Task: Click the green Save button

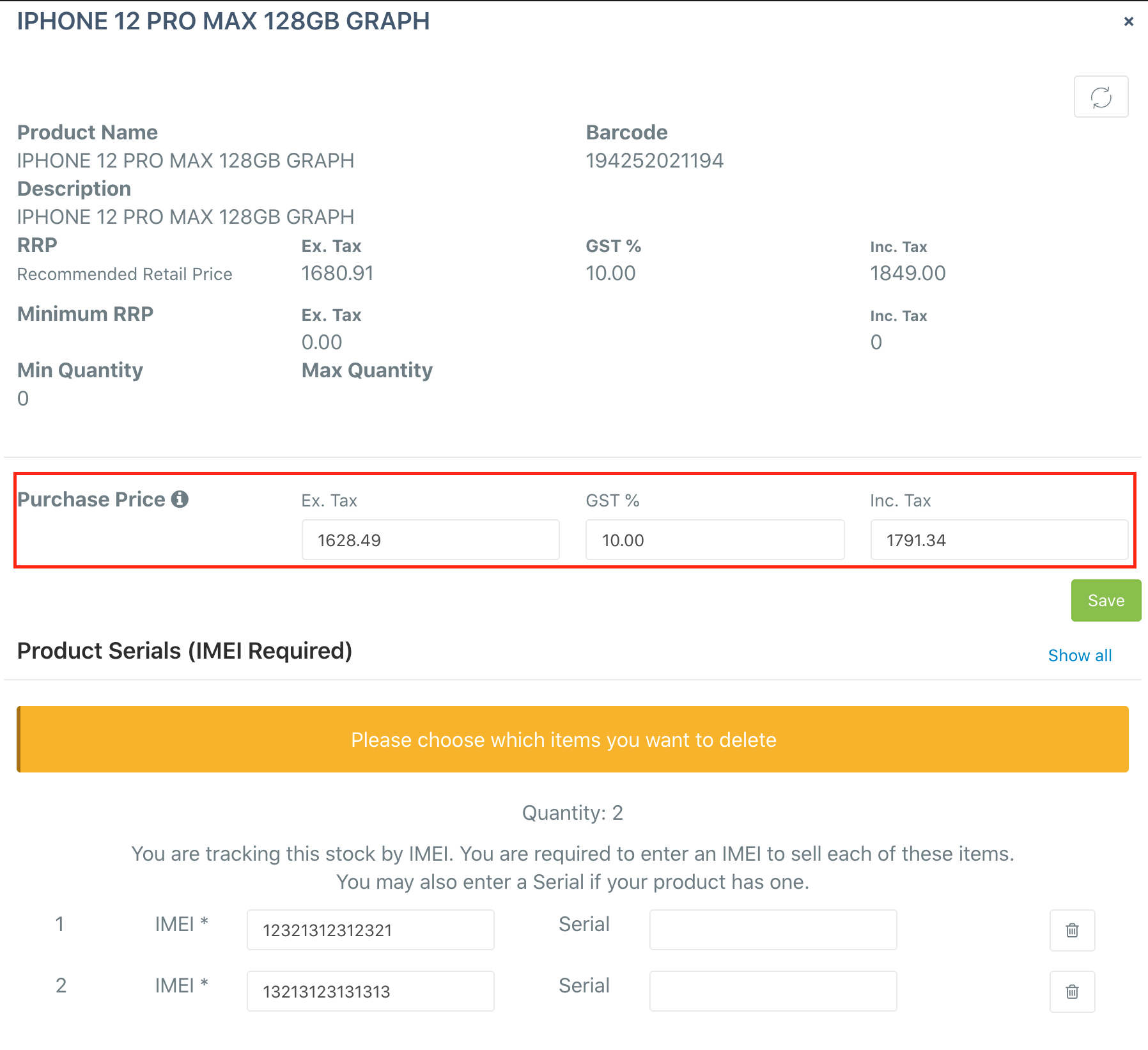Action: (1106, 600)
